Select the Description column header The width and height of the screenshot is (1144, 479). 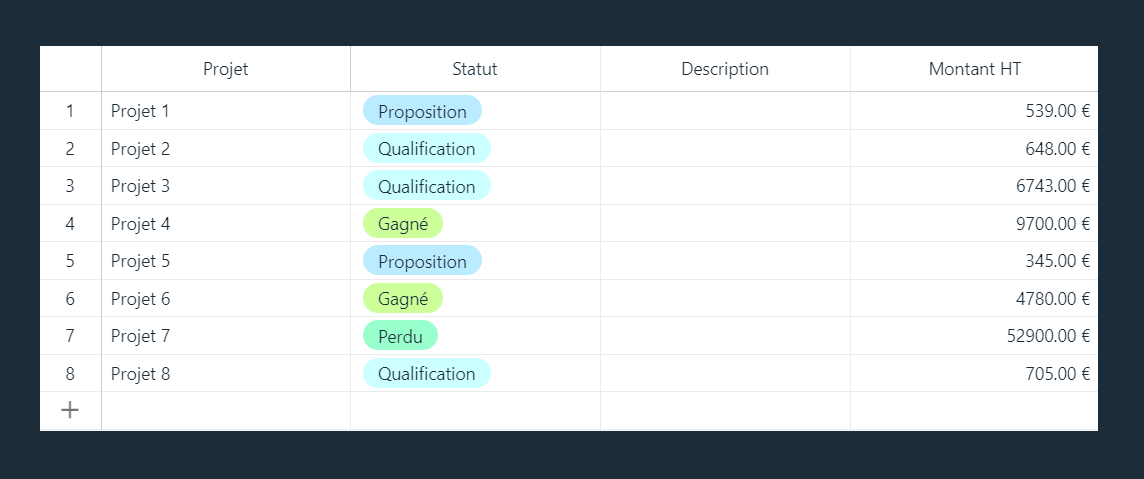pyautogui.click(x=725, y=69)
